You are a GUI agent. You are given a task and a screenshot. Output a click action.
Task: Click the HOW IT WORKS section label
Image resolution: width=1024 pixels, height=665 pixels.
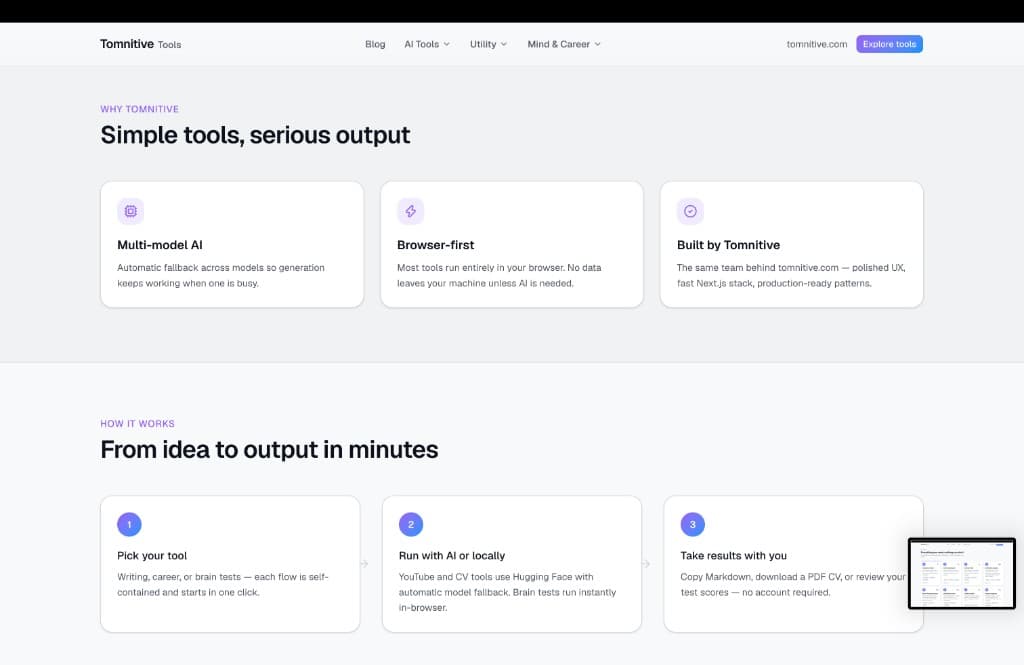[x=137, y=423]
